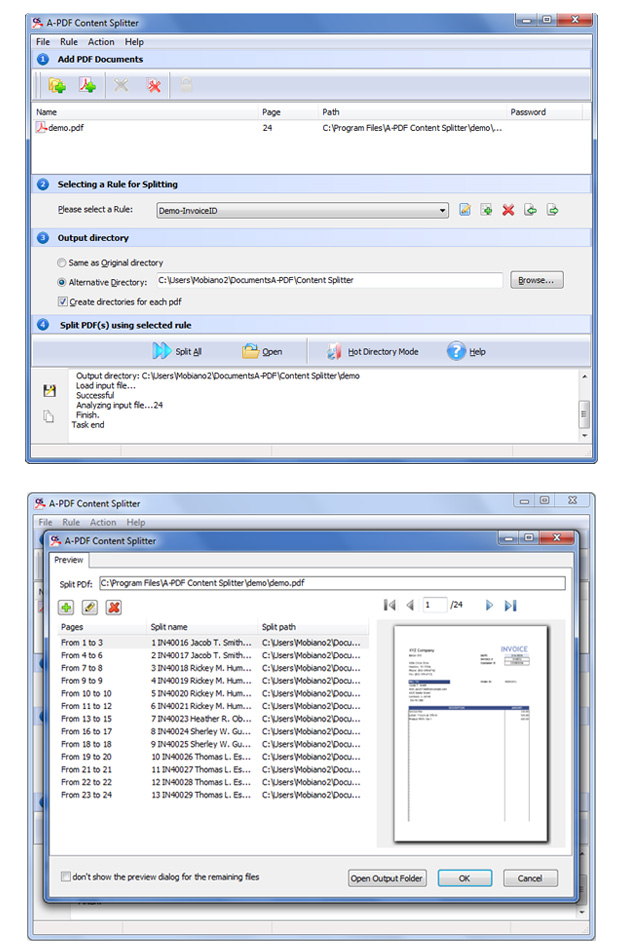
Task: Click green Add split icon in preview dialog
Action: (x=66, y=607)
